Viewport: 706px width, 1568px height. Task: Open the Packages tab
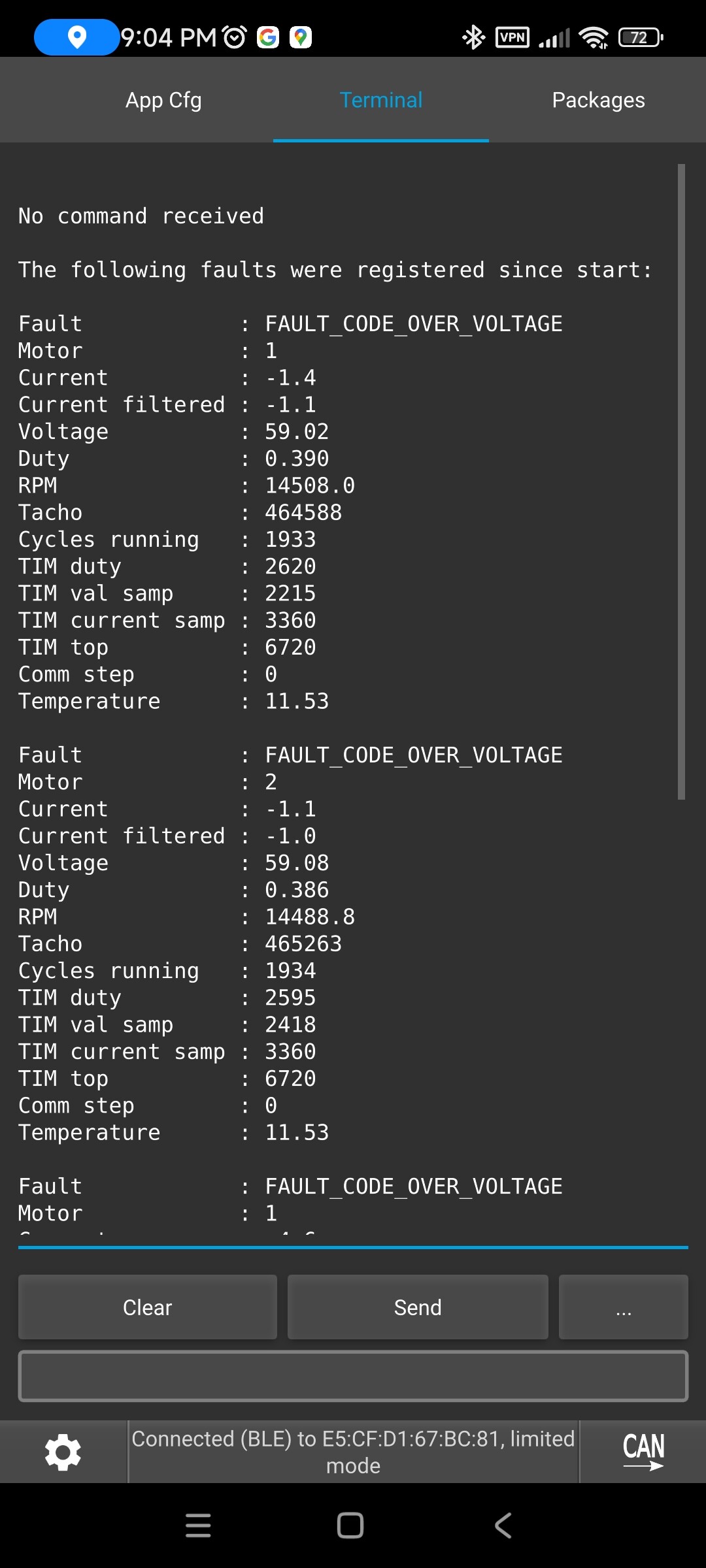click(598, 100)
